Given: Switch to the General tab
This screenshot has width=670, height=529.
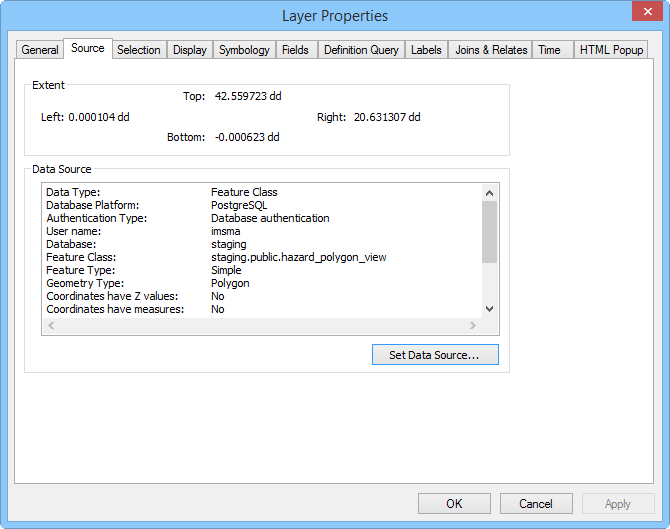Looking at the screenshot, I should pos(40,50).
